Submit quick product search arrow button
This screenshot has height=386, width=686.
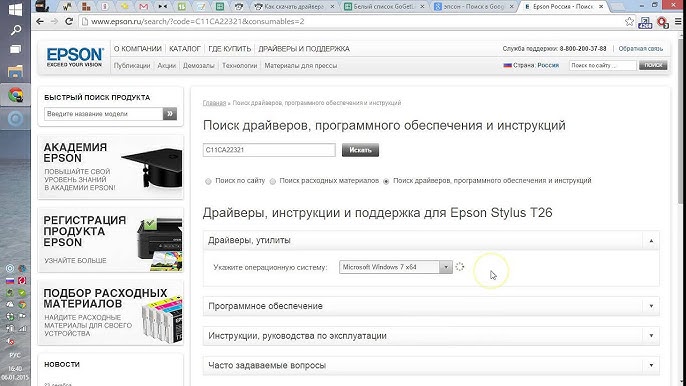pos(170,114)
